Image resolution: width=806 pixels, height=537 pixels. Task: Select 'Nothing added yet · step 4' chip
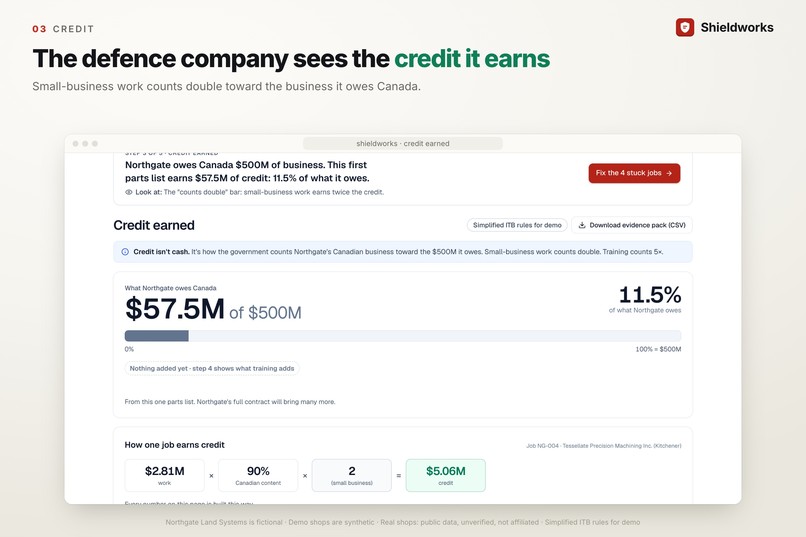click(x=212, y=368)
